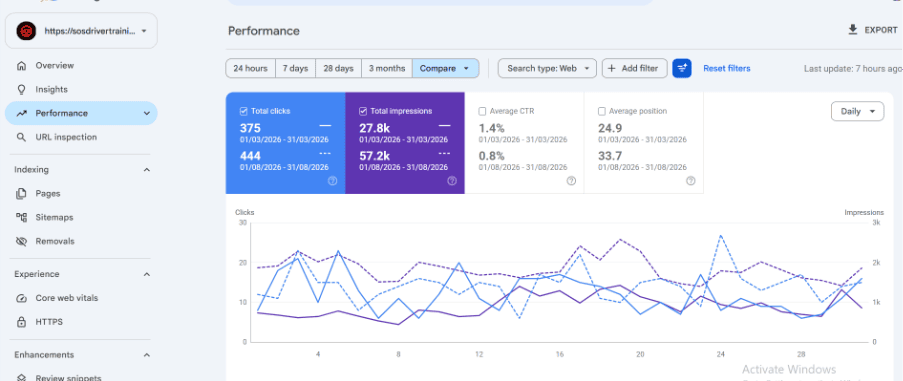
Task: Select the 28 days range tab
Action: tap(339, 68)
